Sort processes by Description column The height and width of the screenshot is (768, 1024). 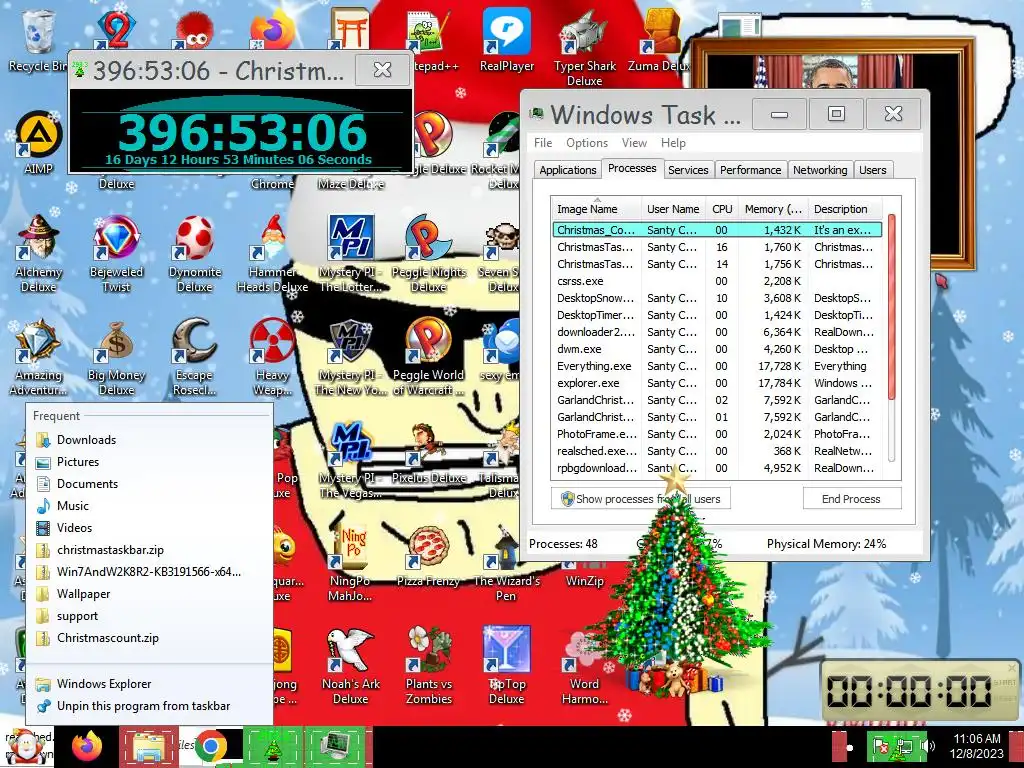(x=845, y=209)
